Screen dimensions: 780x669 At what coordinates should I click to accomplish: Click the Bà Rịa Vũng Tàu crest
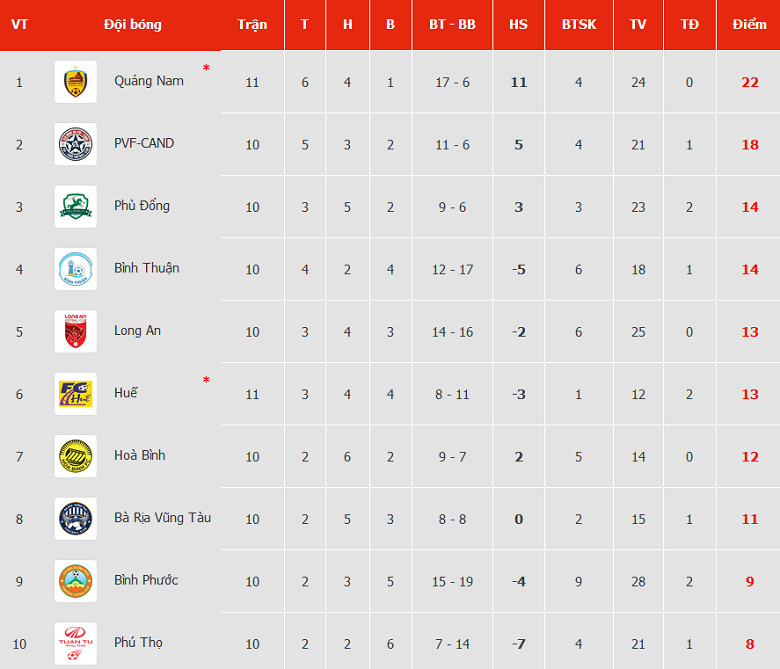point(76,519)
